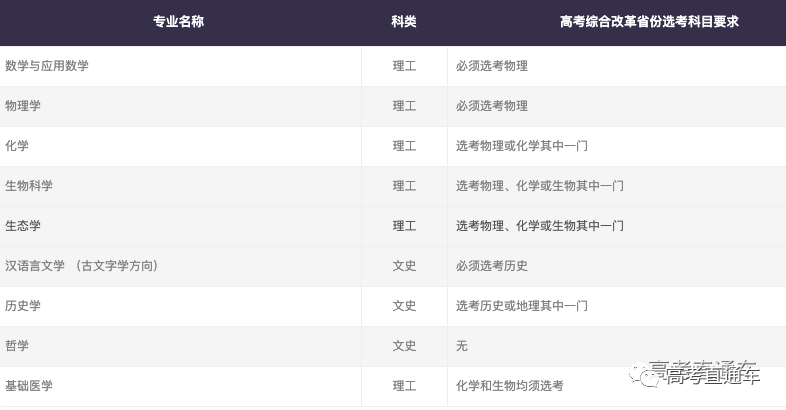Image resolution: width=786 pixels, height=410 pixels.
Task: Select the 生物科学 major name cell
Action: 29,186
